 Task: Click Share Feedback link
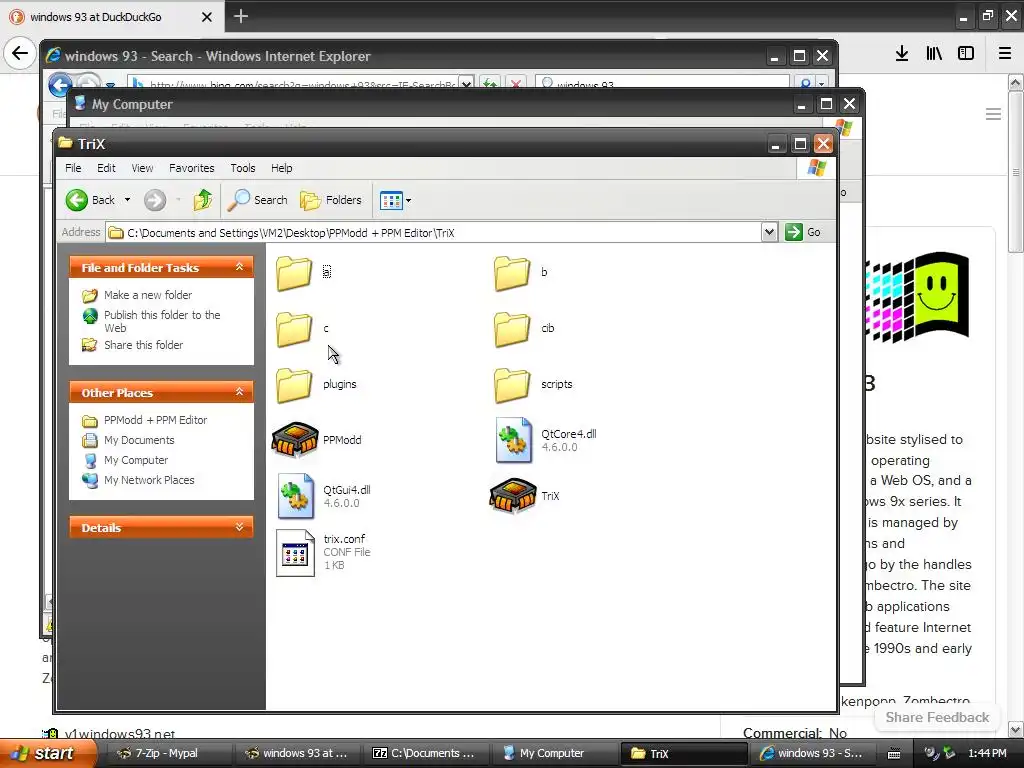[x=937, y=717]
